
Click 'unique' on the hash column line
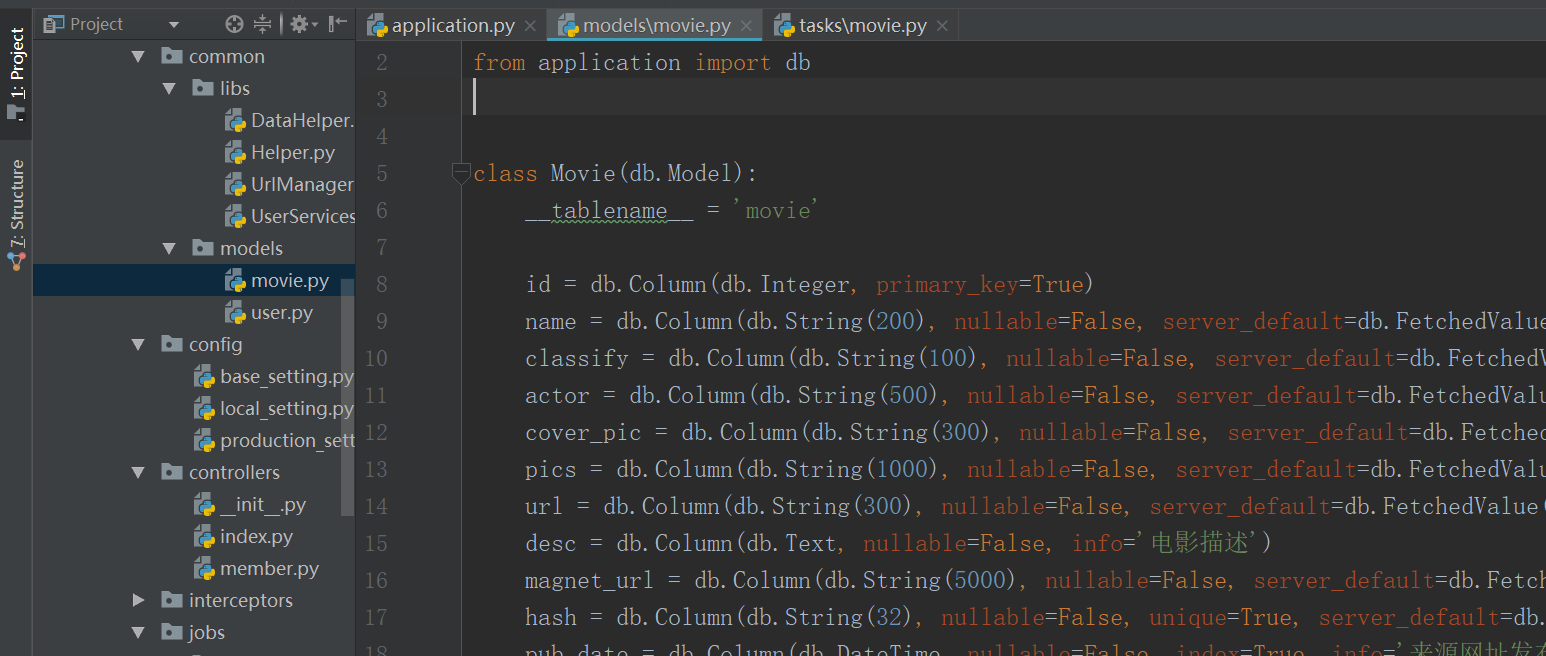pos(1187,617)
